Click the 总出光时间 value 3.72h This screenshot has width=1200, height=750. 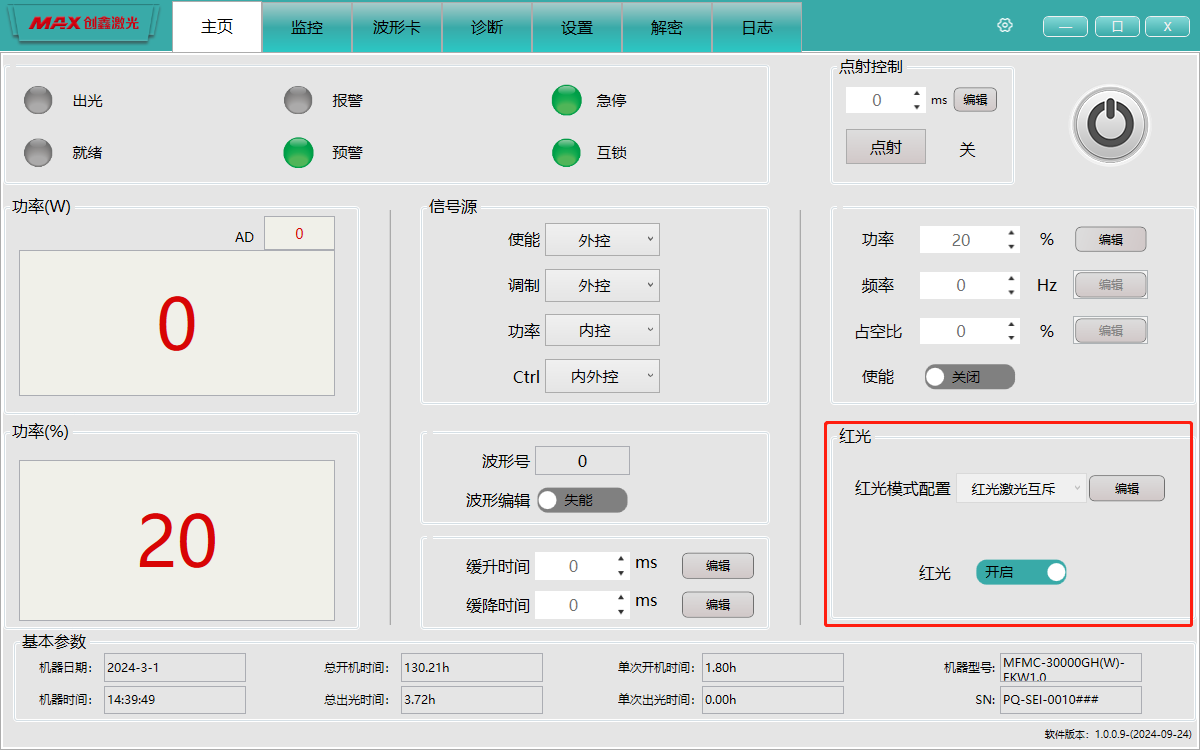click(472, 700)
